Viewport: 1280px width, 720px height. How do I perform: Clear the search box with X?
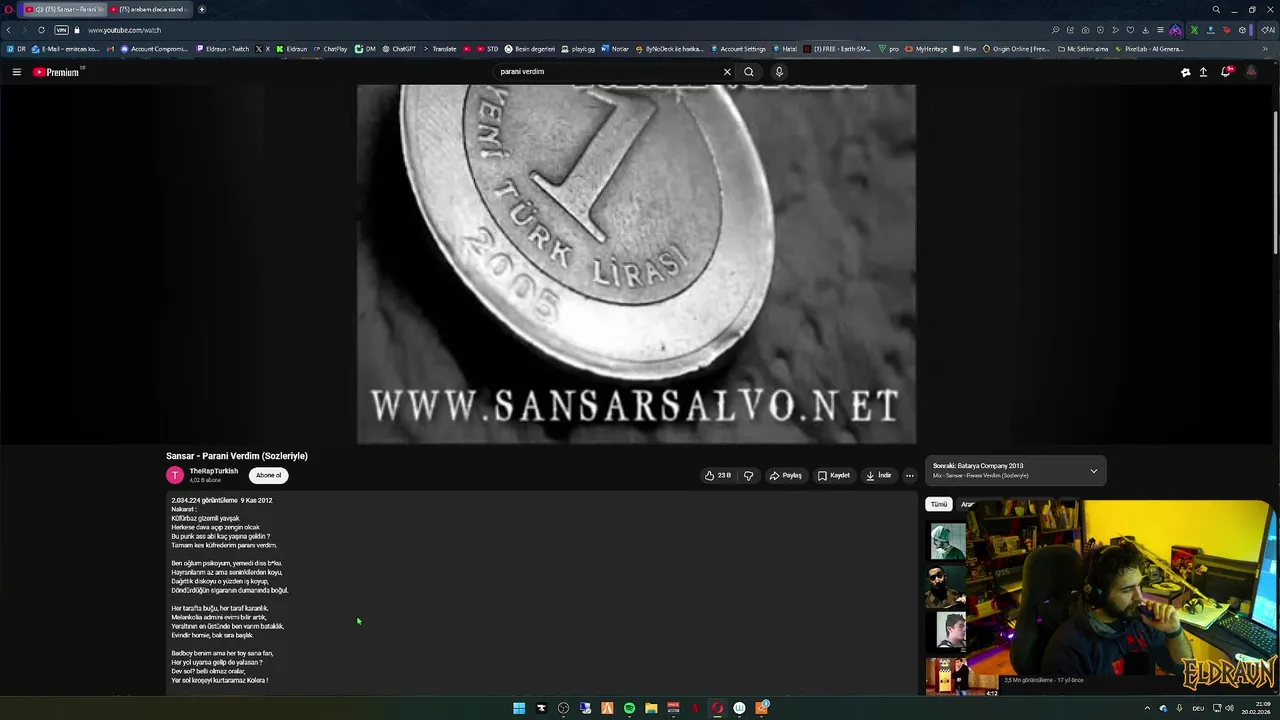tap(727, 72)
